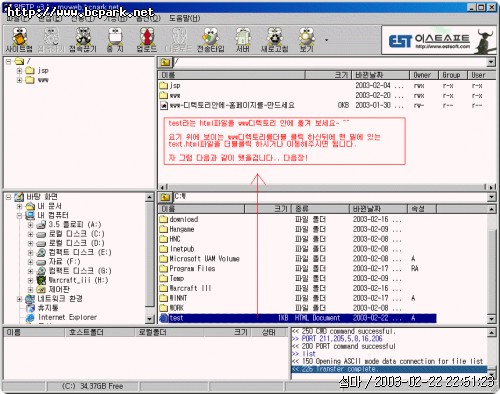Select Internet Explorer in local tree
The image size is (500, 394).
point(67,317)
